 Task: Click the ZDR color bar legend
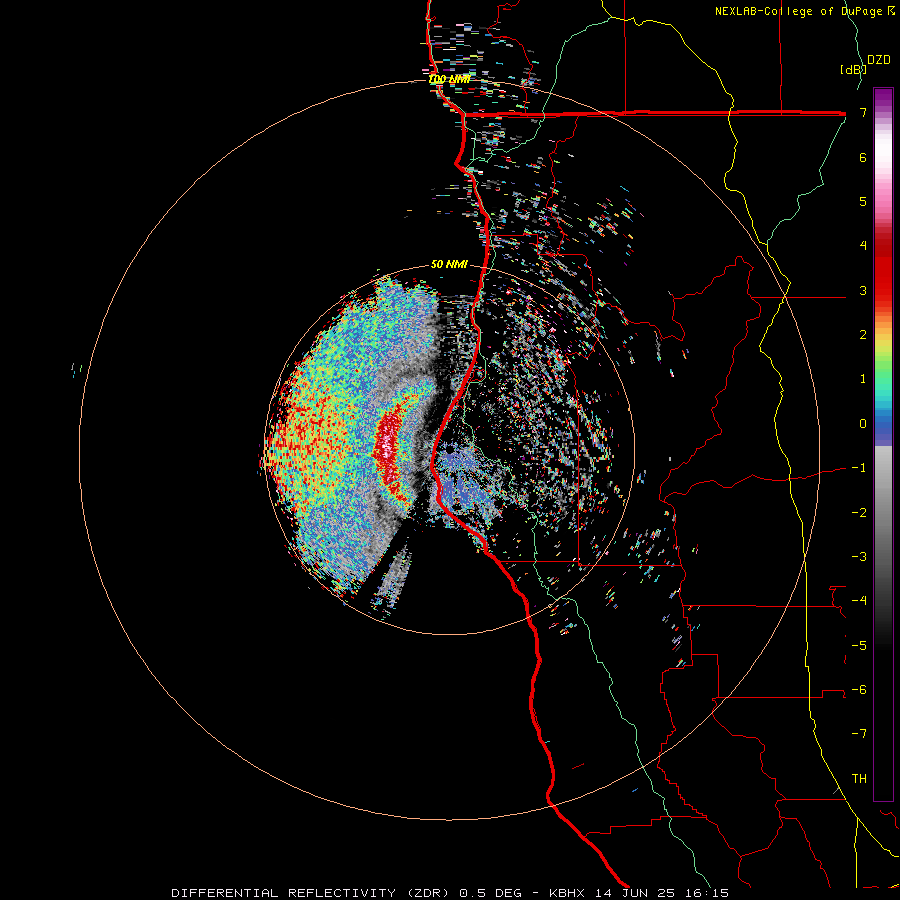point(883,444)
